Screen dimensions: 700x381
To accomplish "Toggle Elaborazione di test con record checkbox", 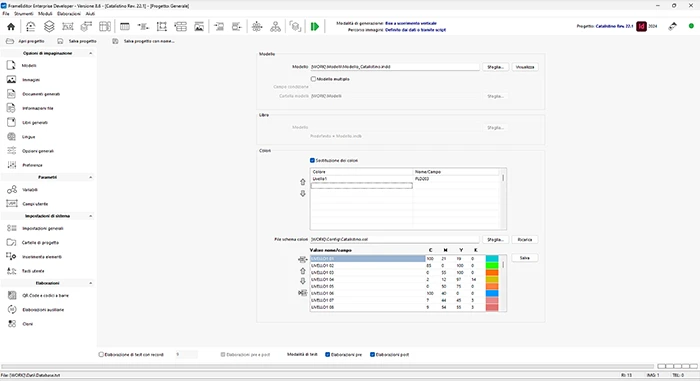I will tap(101, 355).
